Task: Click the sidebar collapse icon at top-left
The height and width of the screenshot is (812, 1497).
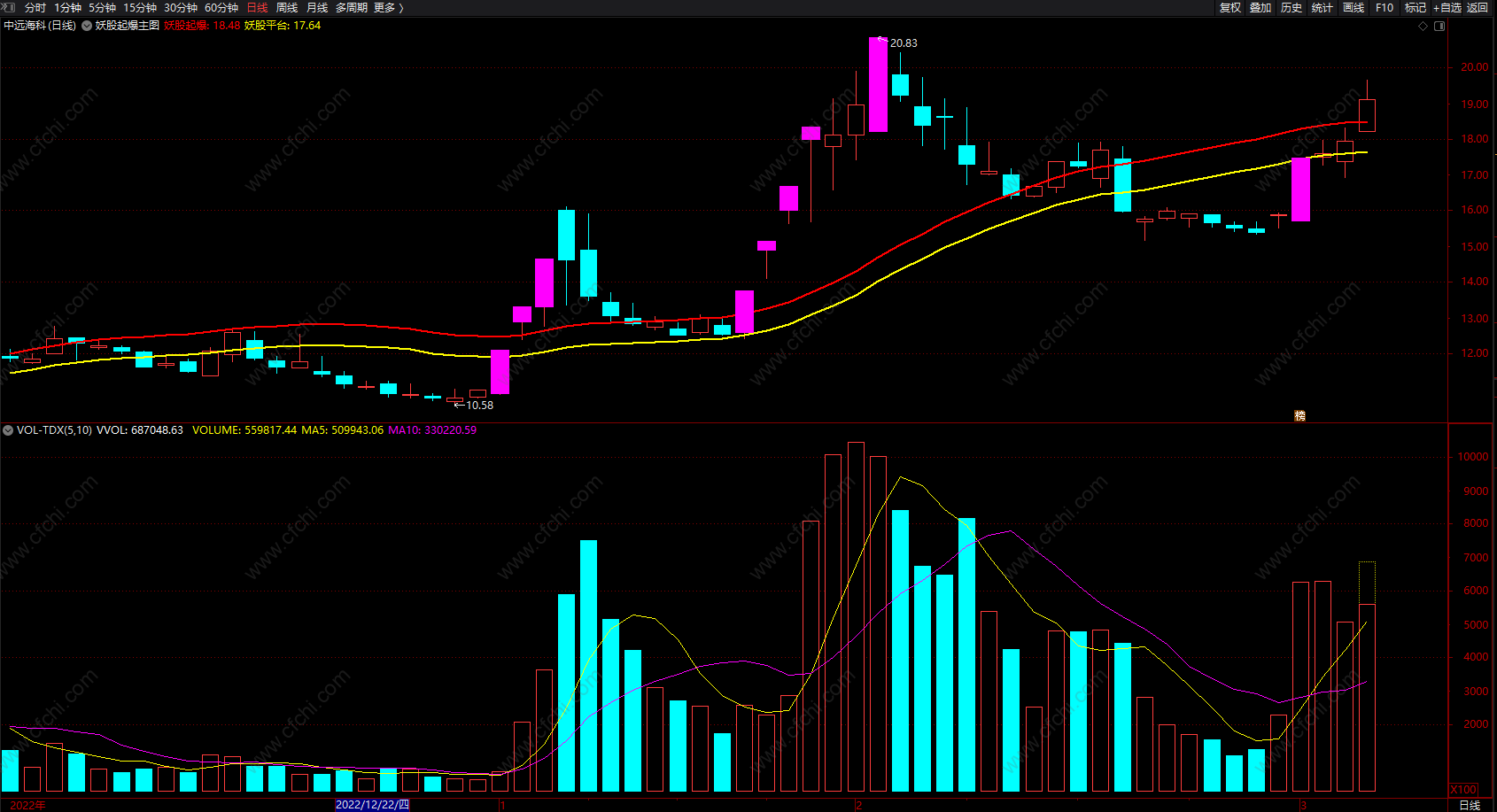Action: (x=8, y=7)
